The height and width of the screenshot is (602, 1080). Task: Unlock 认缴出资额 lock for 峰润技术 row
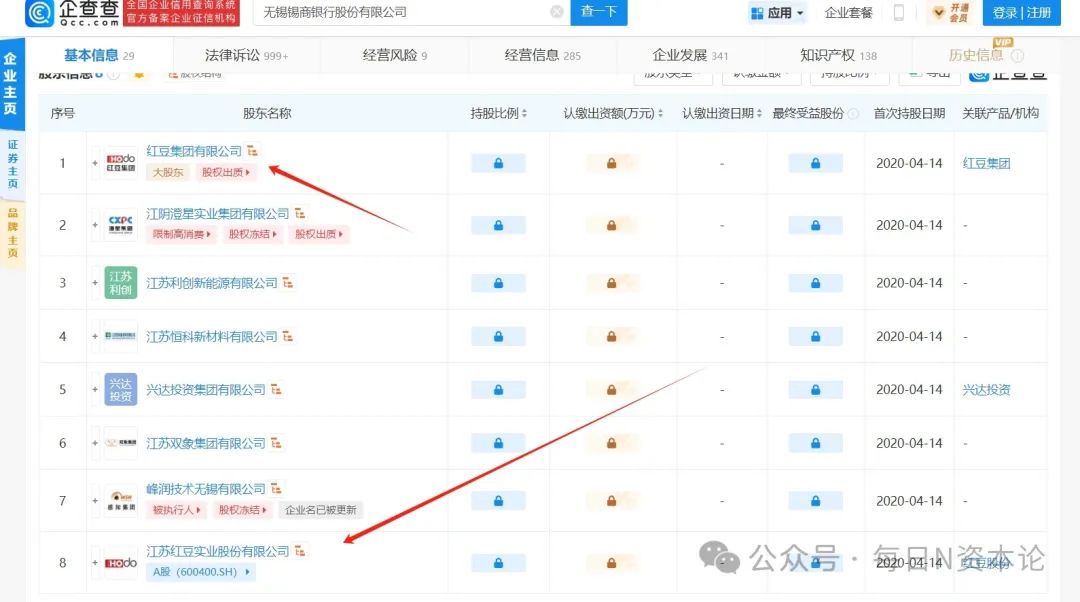pos(611,501)
